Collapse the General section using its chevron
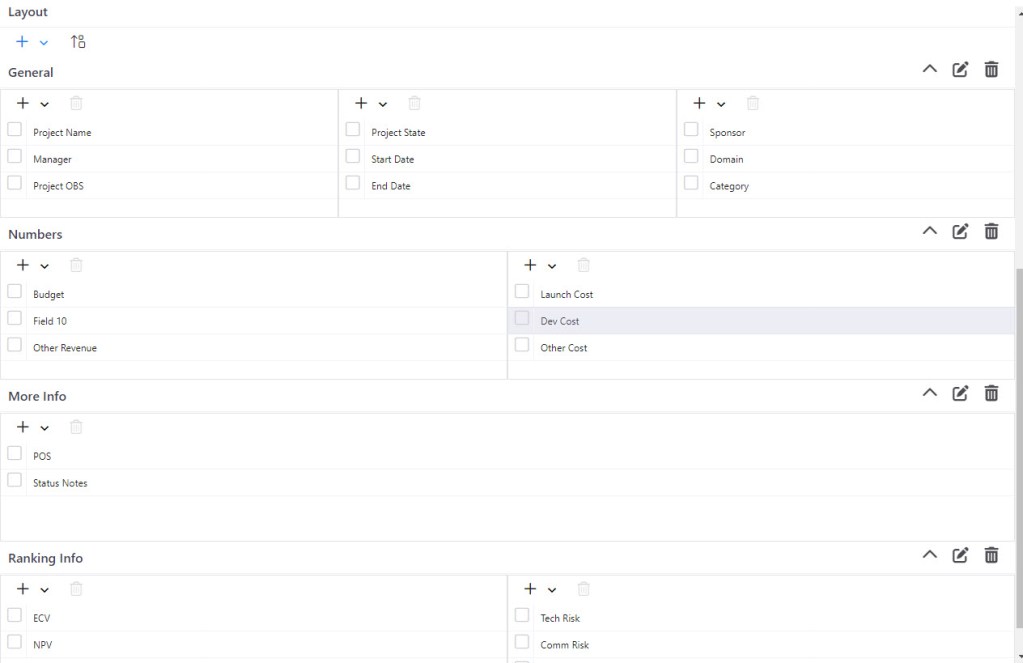The width and height of the screenshot is (1023, 663). tap(929, 70)
